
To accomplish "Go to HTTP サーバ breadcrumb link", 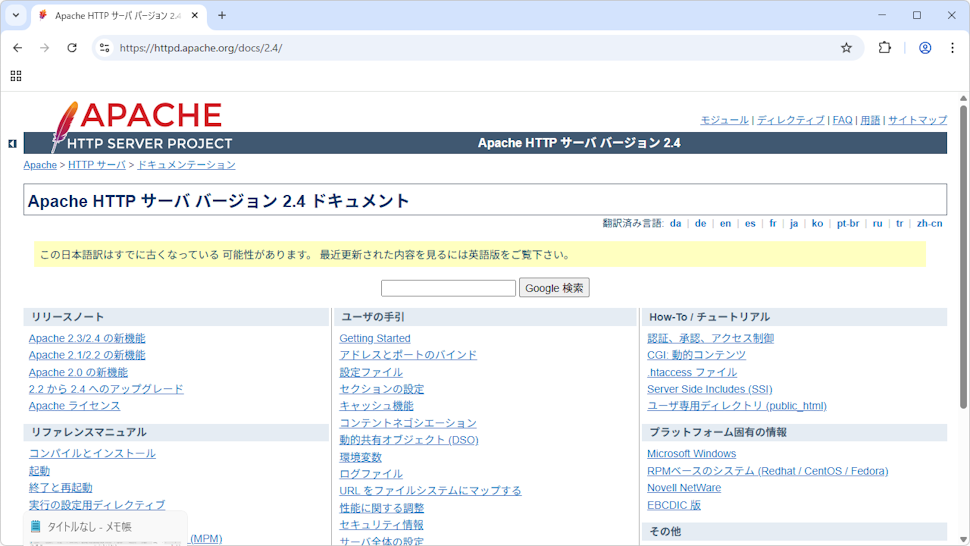I will [97, 165].
